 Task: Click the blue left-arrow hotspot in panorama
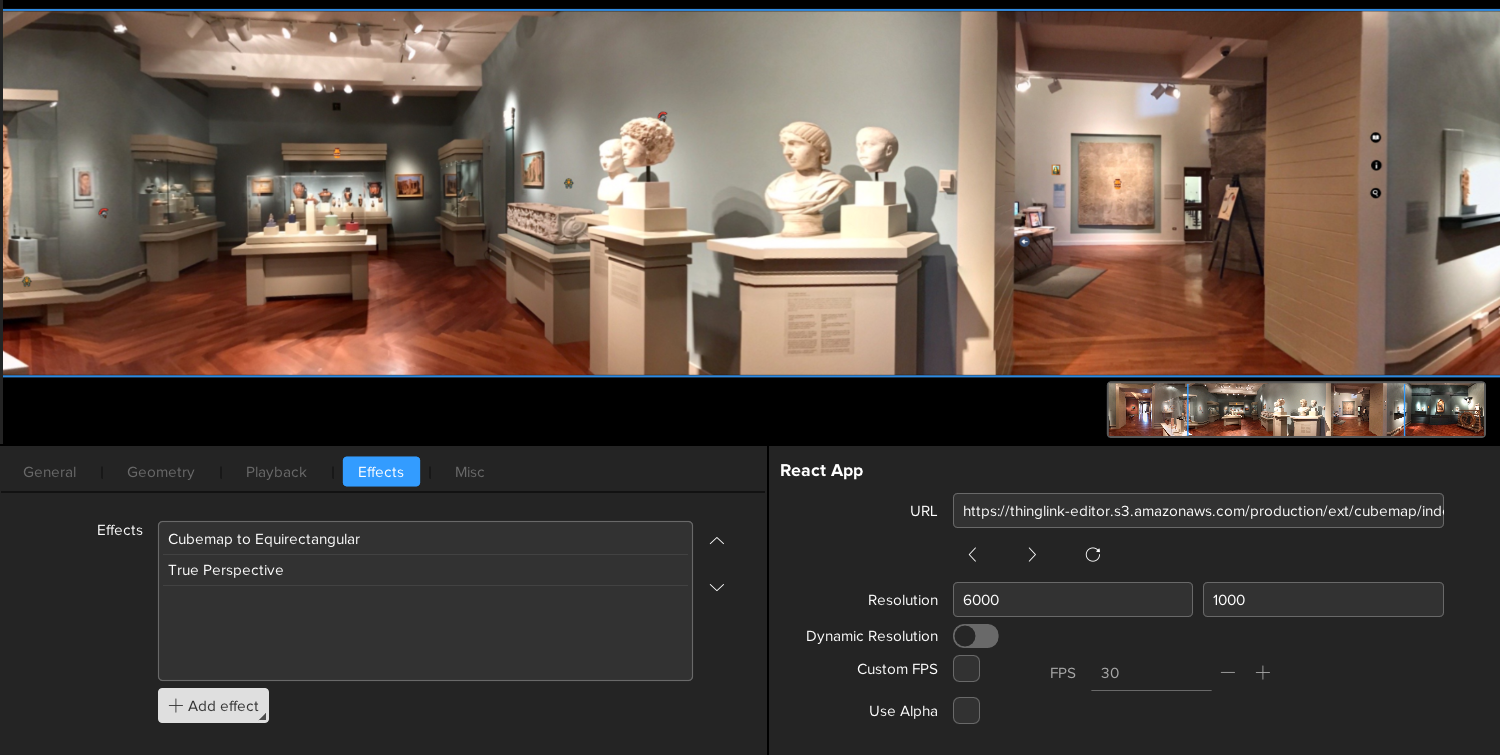click(x=1024, y=241)
